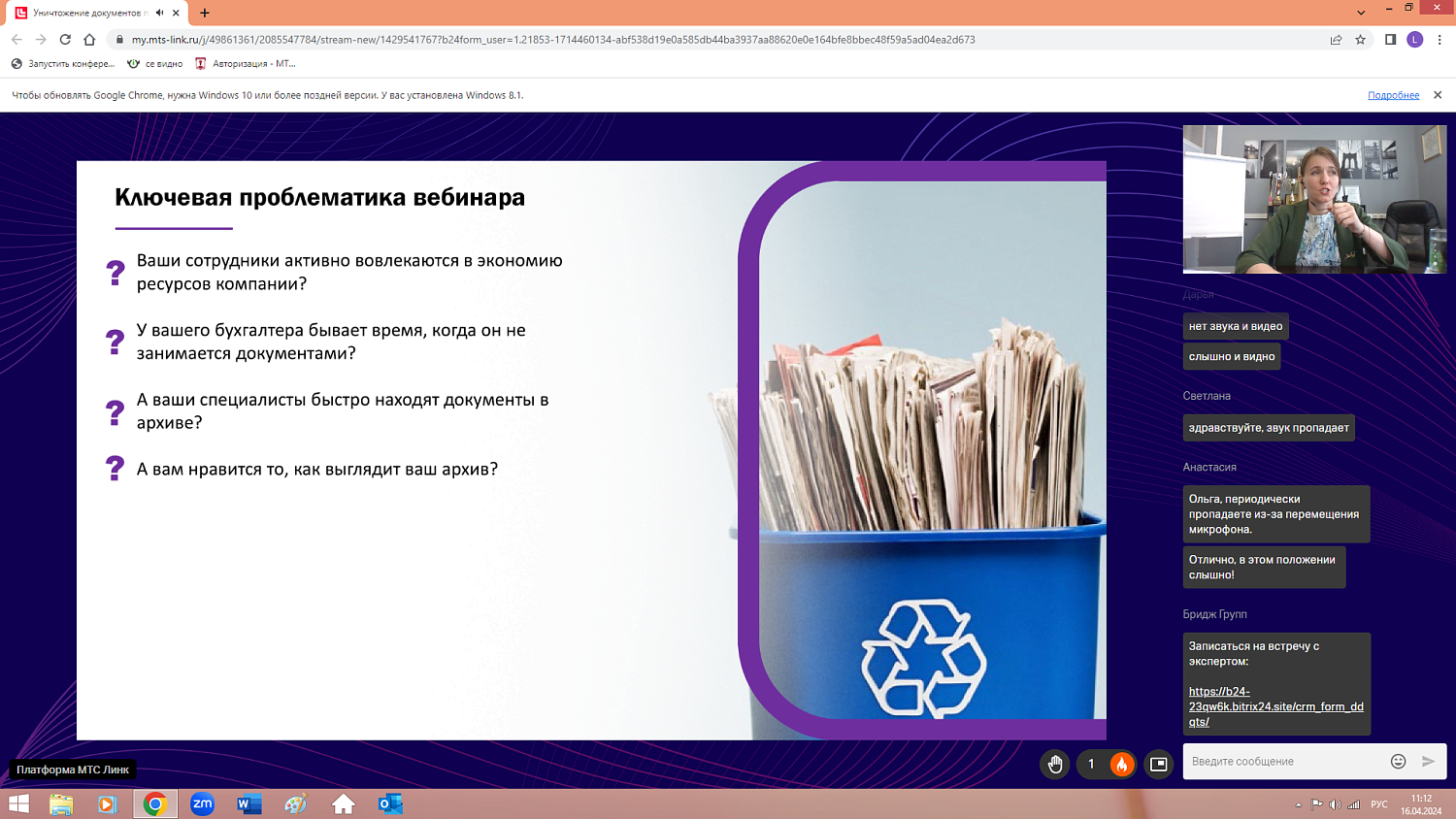Mute the tab via speaker icon
Viewport: 1456px width, 819px height.
click(159, 13)
